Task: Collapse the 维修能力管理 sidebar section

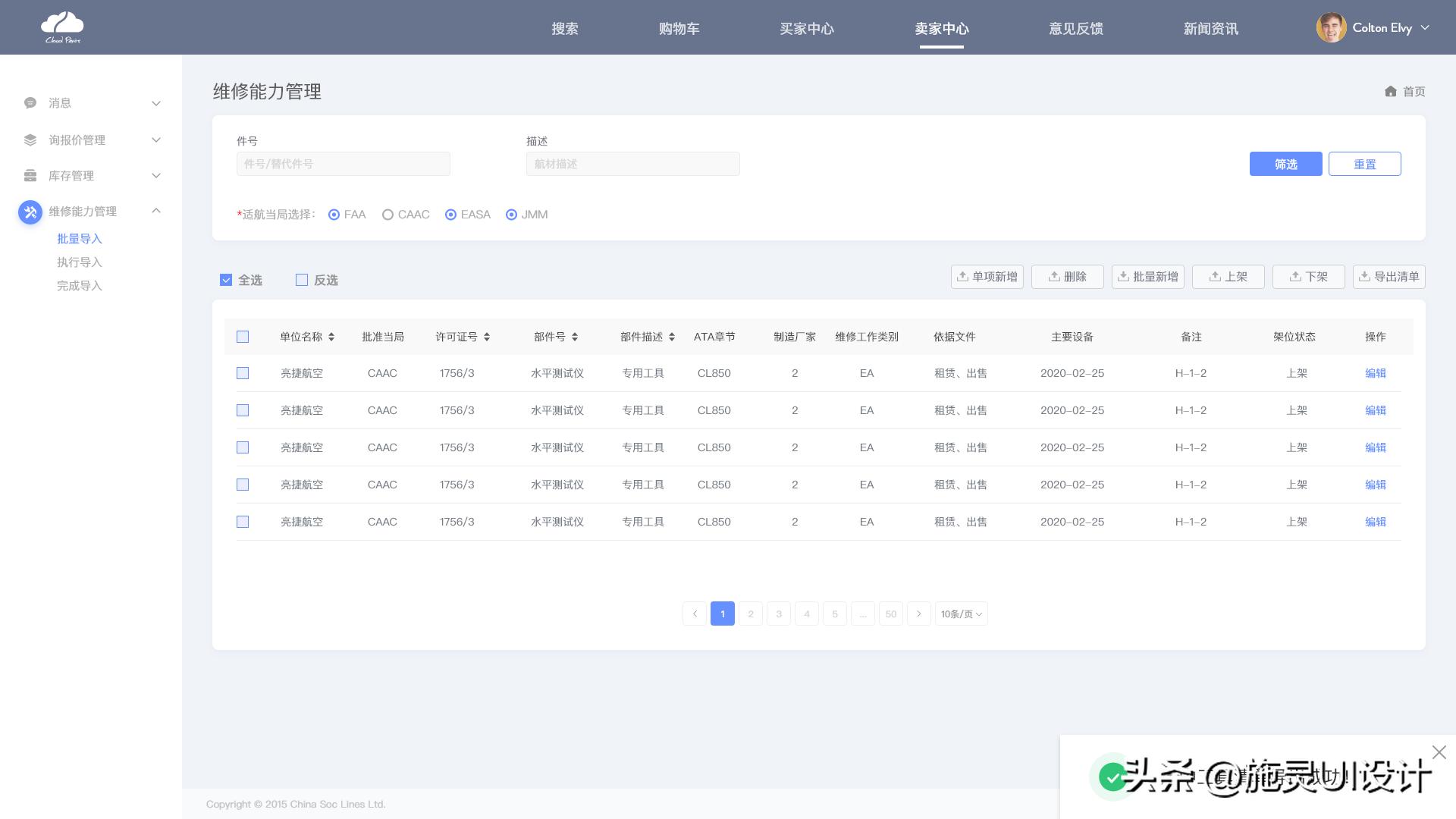Action: click(156, 211)
